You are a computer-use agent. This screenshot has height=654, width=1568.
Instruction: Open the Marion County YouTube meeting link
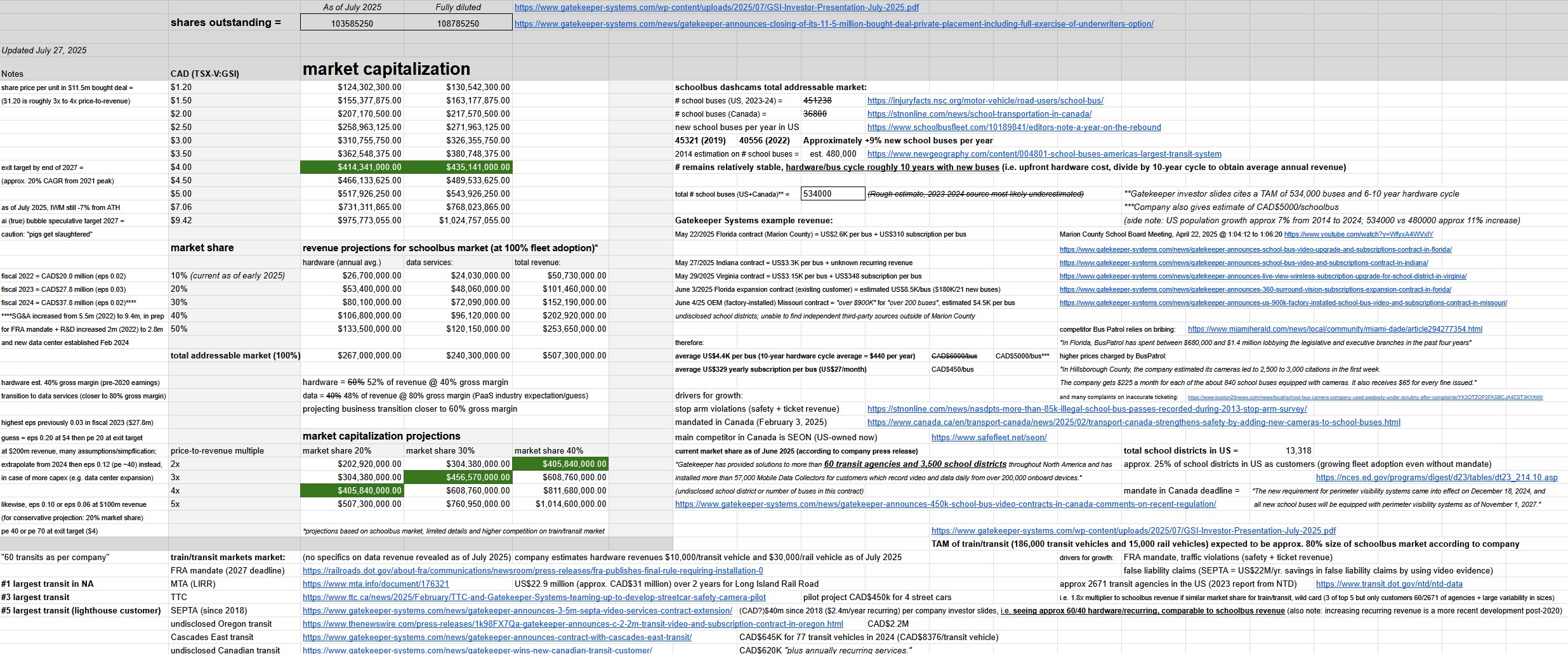[x=1359, y=235]
